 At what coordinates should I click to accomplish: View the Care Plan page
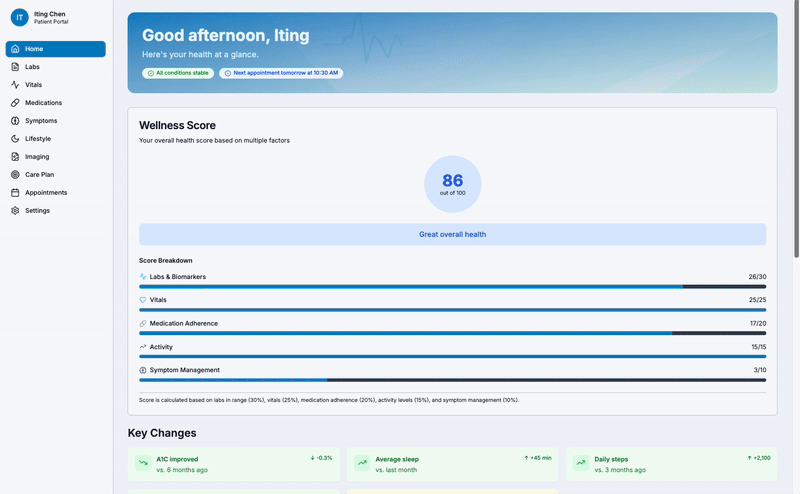[x=56, y=175]
